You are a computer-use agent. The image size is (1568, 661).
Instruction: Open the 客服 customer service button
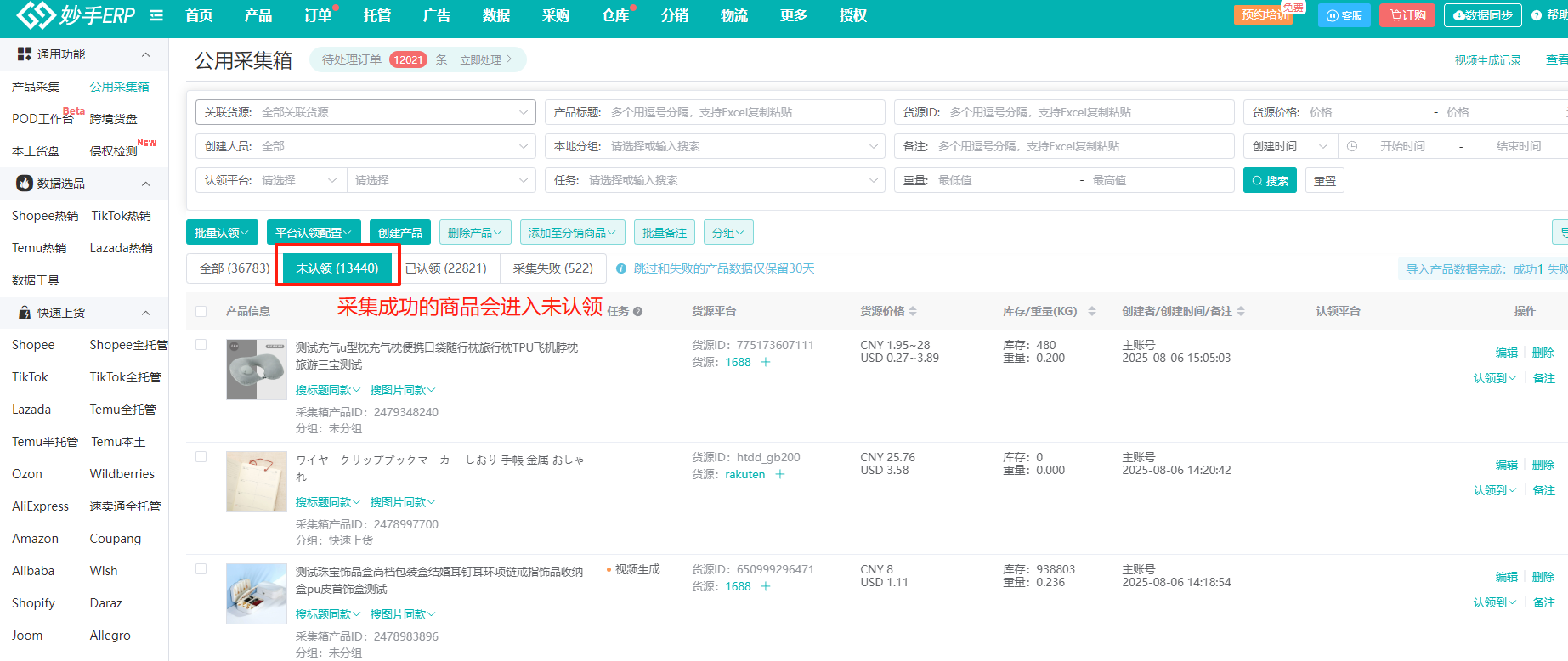click(x=1344, y=15)
